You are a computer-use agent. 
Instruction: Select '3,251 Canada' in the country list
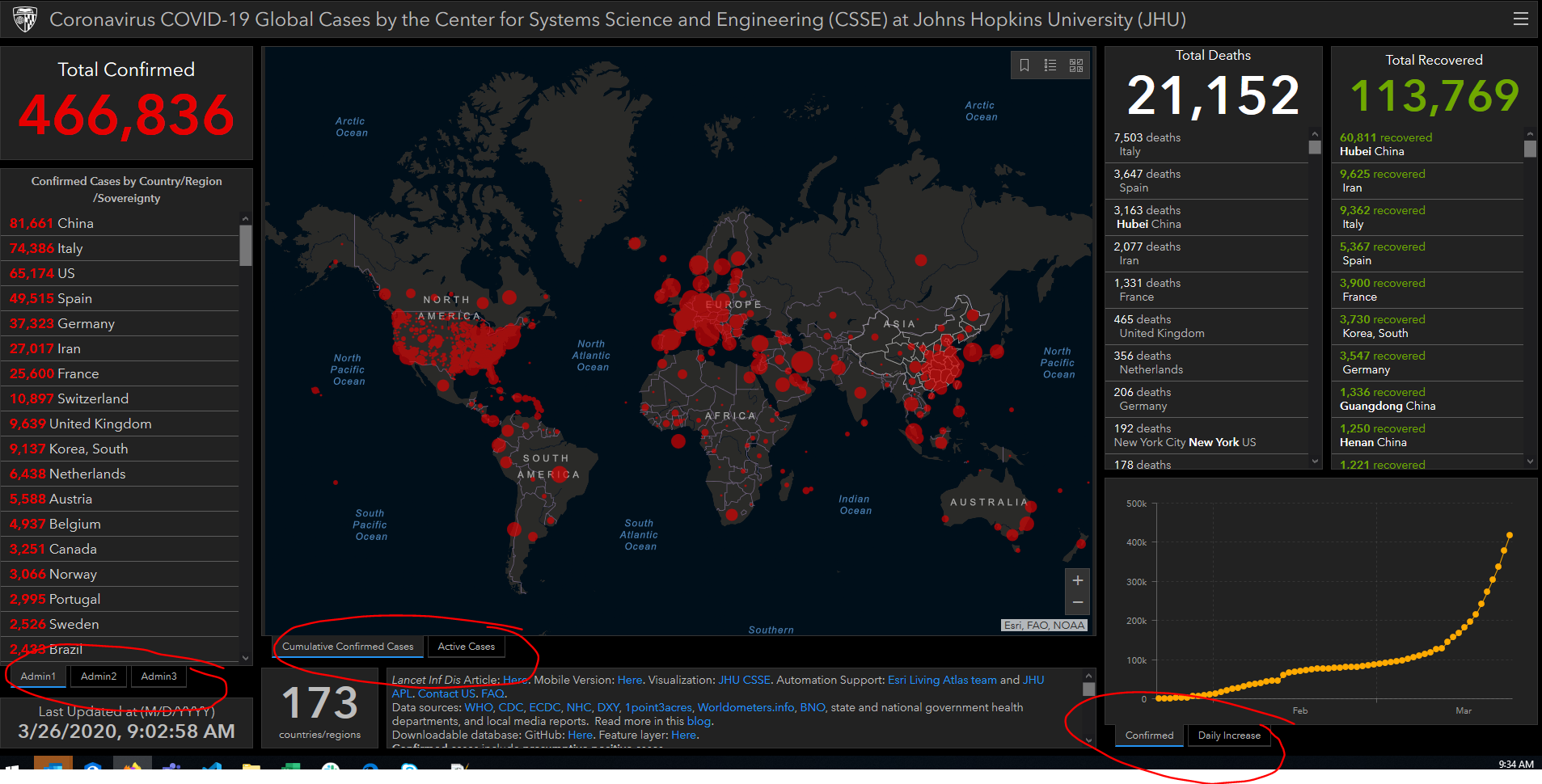120,549
